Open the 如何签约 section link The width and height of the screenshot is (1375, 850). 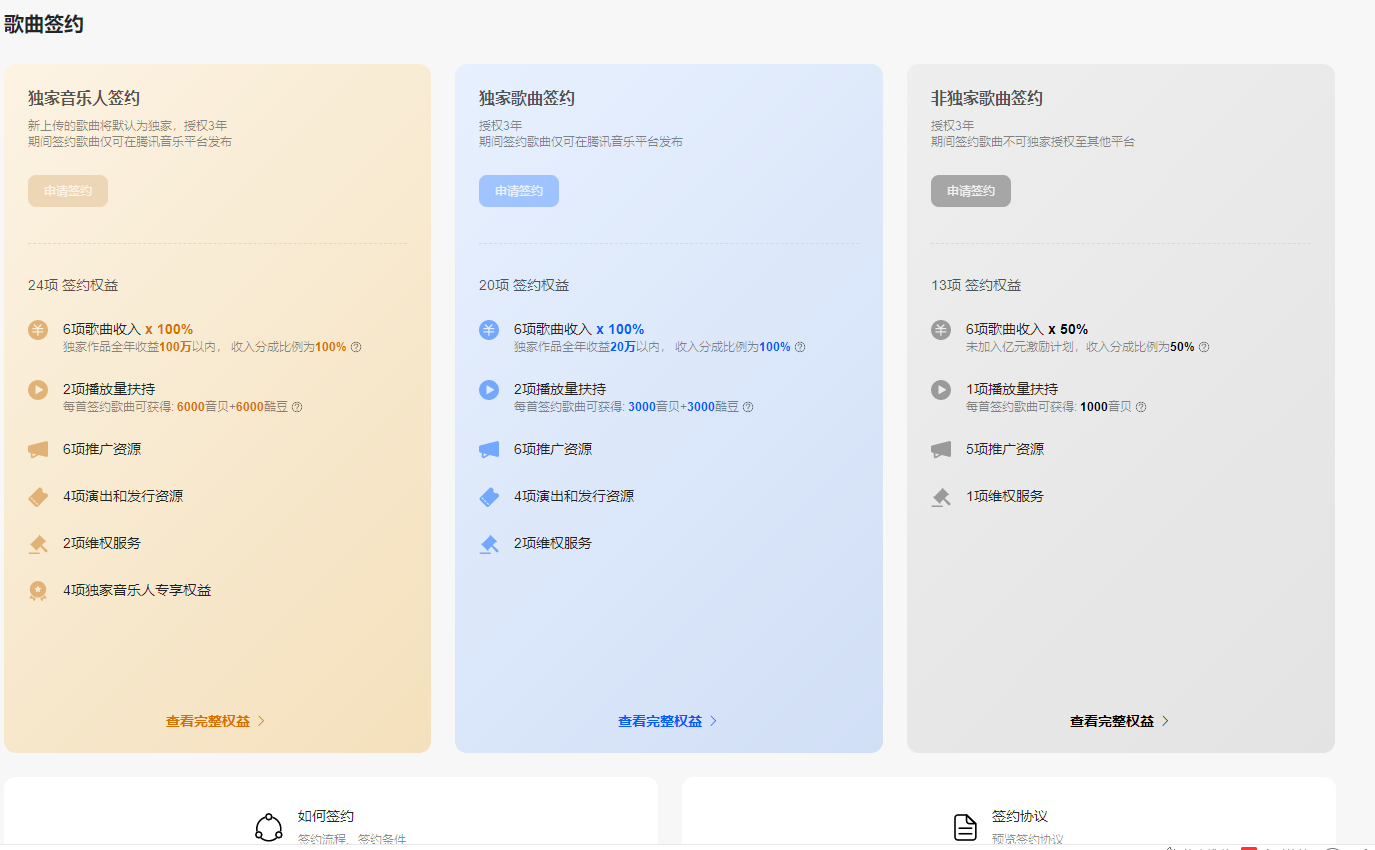click(324, 815)
